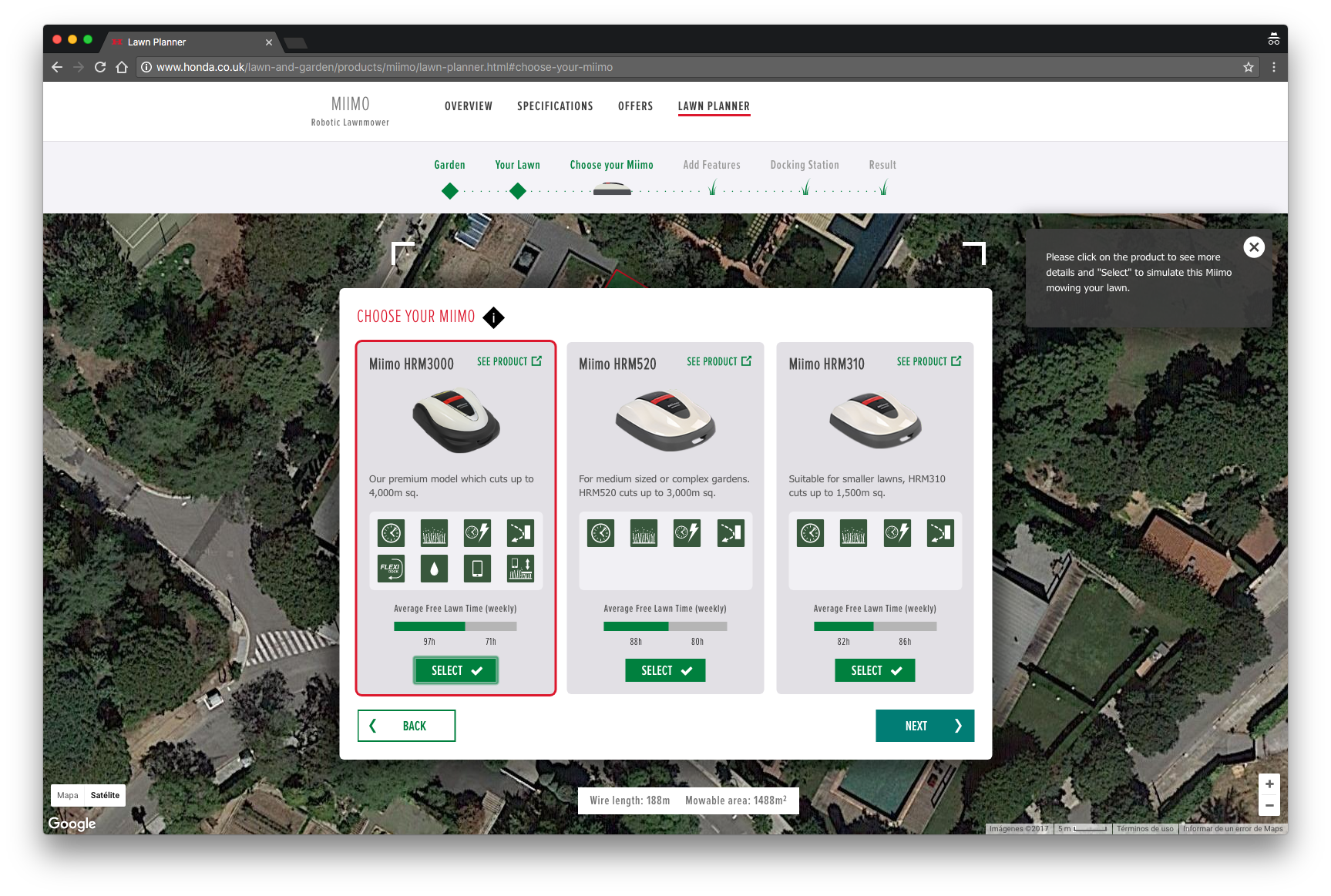1331x896 pixels.
Task: Click the HRM3000 quick charge lightning icon
Action: click(477, 533)
